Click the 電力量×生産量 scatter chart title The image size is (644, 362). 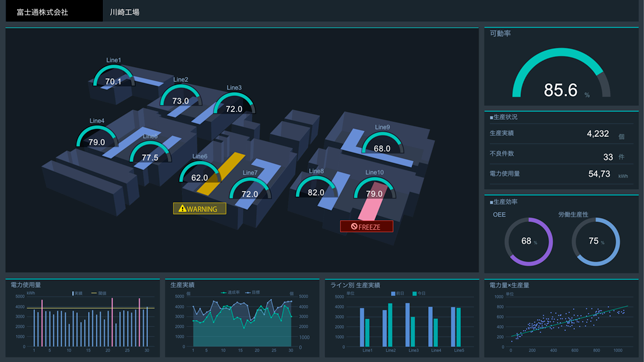click(509, 285)
